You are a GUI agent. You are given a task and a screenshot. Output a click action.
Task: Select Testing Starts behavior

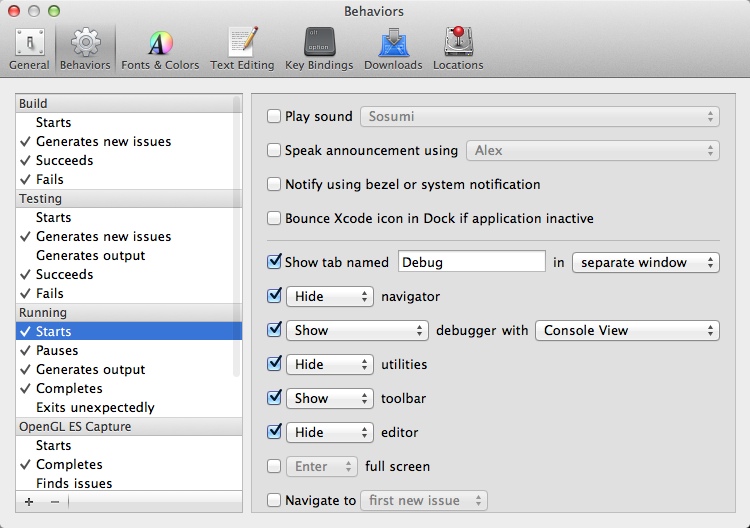[x=129, y=217]
